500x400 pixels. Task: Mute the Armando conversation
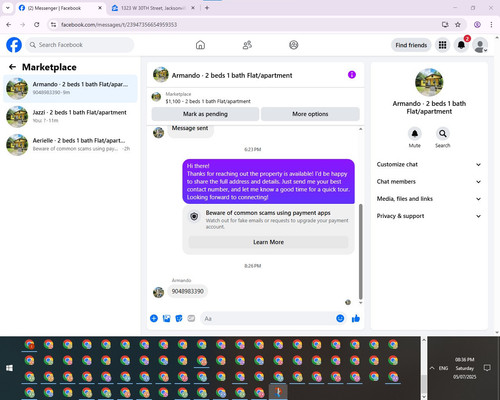[414, 134]
